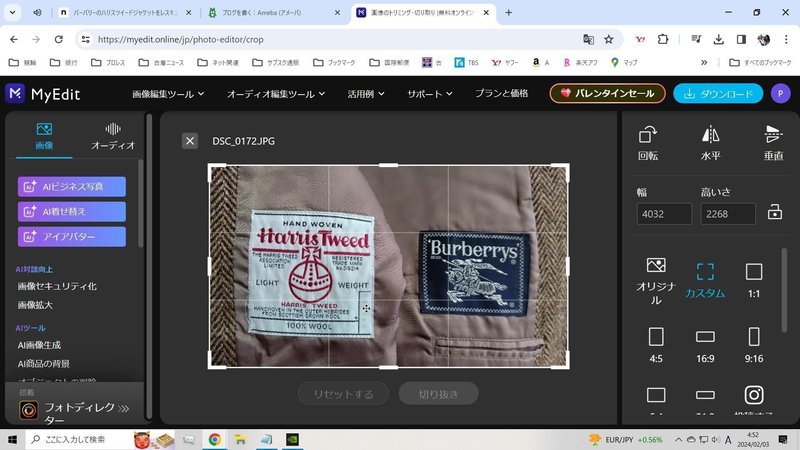The width and height of the screenshot is (800, 450).
Task: Toggle the aspect ratio lock icon
Action: pyautogui.click(x=774, y=212)
